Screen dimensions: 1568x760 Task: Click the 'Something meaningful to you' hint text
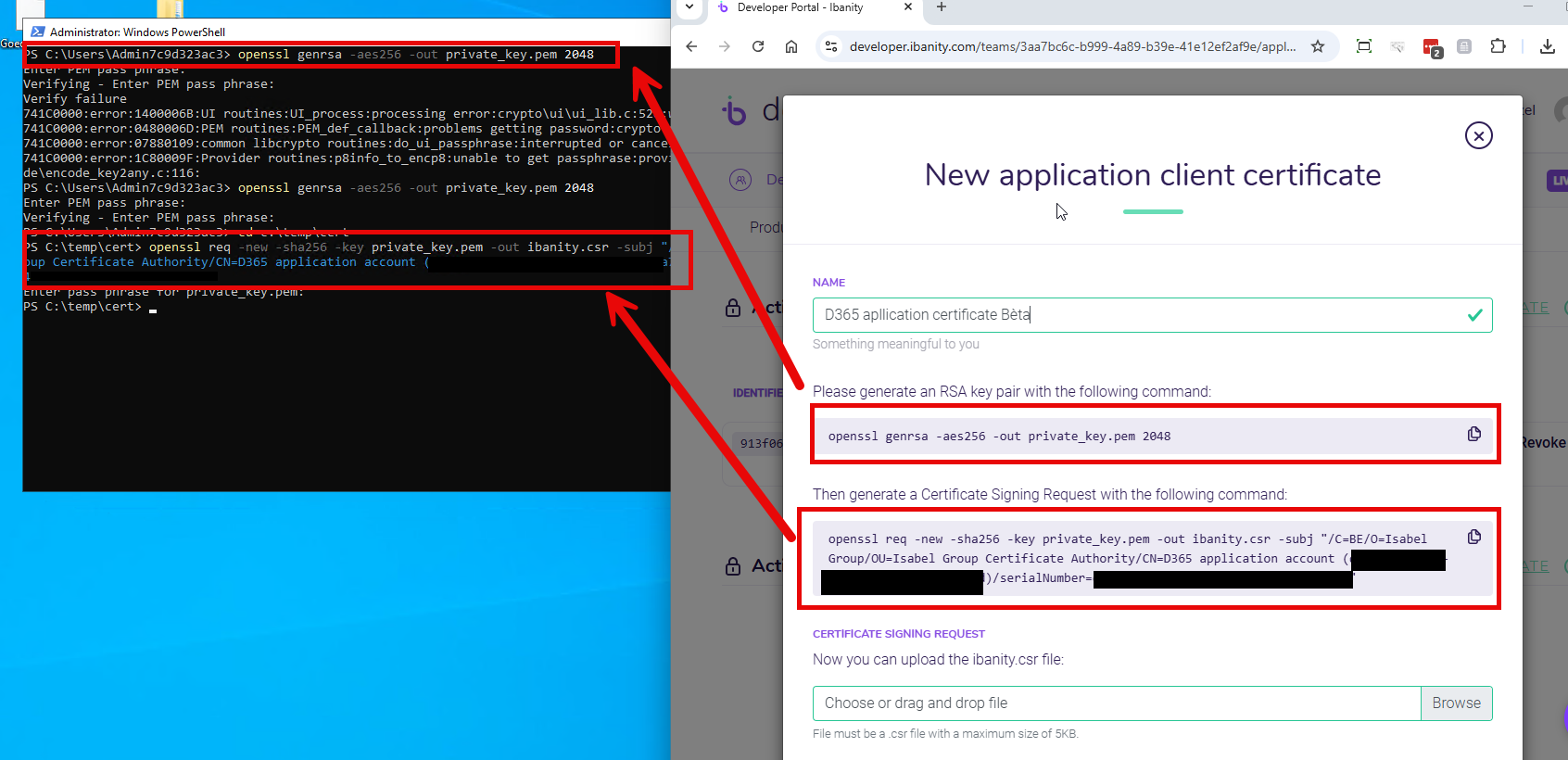point(896,344)
